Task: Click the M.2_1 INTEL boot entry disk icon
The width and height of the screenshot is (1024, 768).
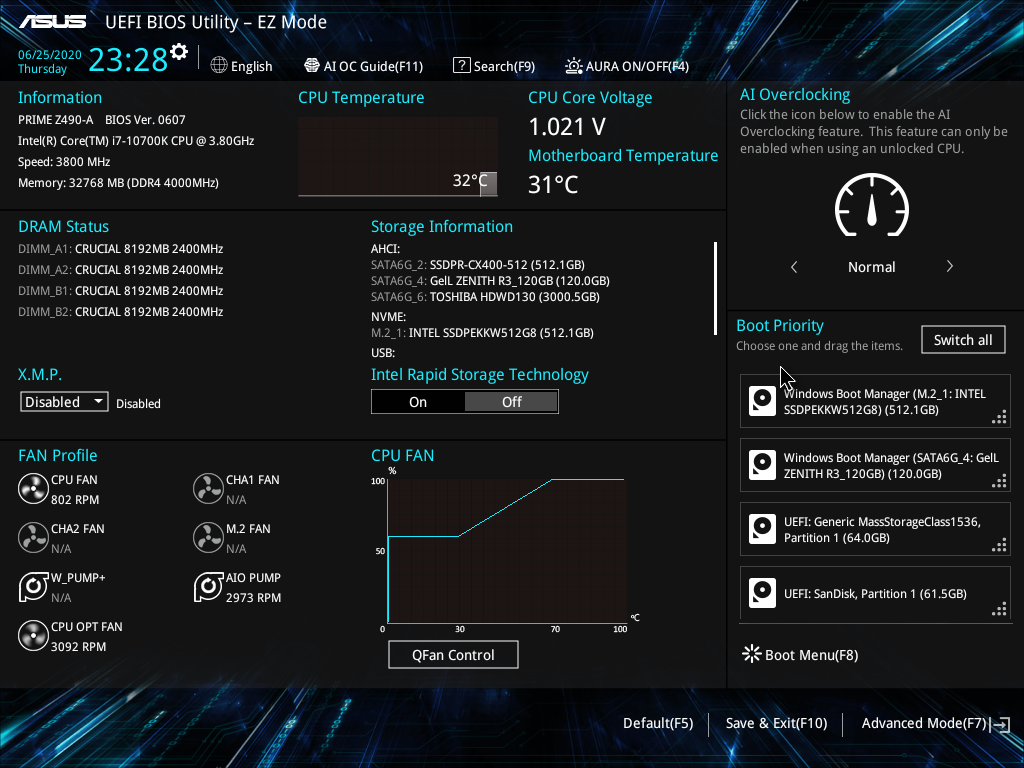Action: pyautogui.click(x=761, y=401)
